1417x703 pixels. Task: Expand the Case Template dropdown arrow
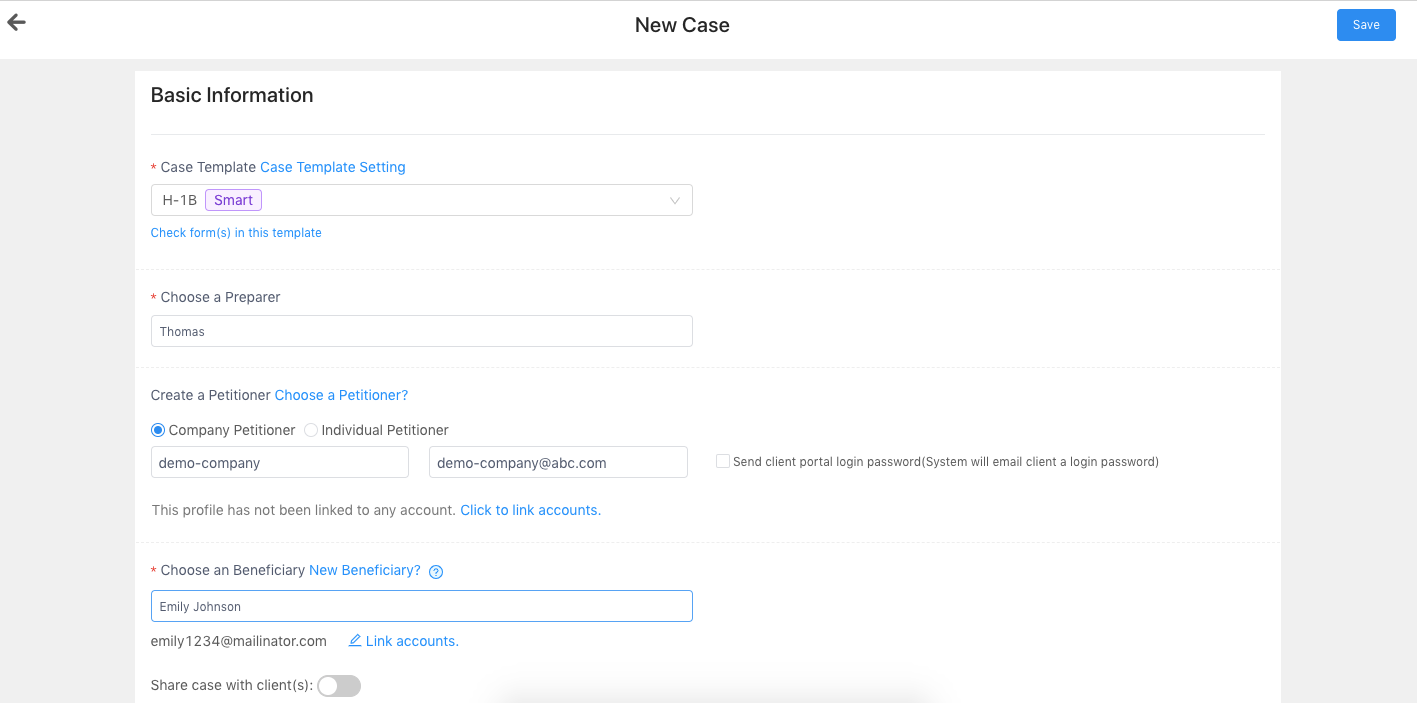coord(675,201)
